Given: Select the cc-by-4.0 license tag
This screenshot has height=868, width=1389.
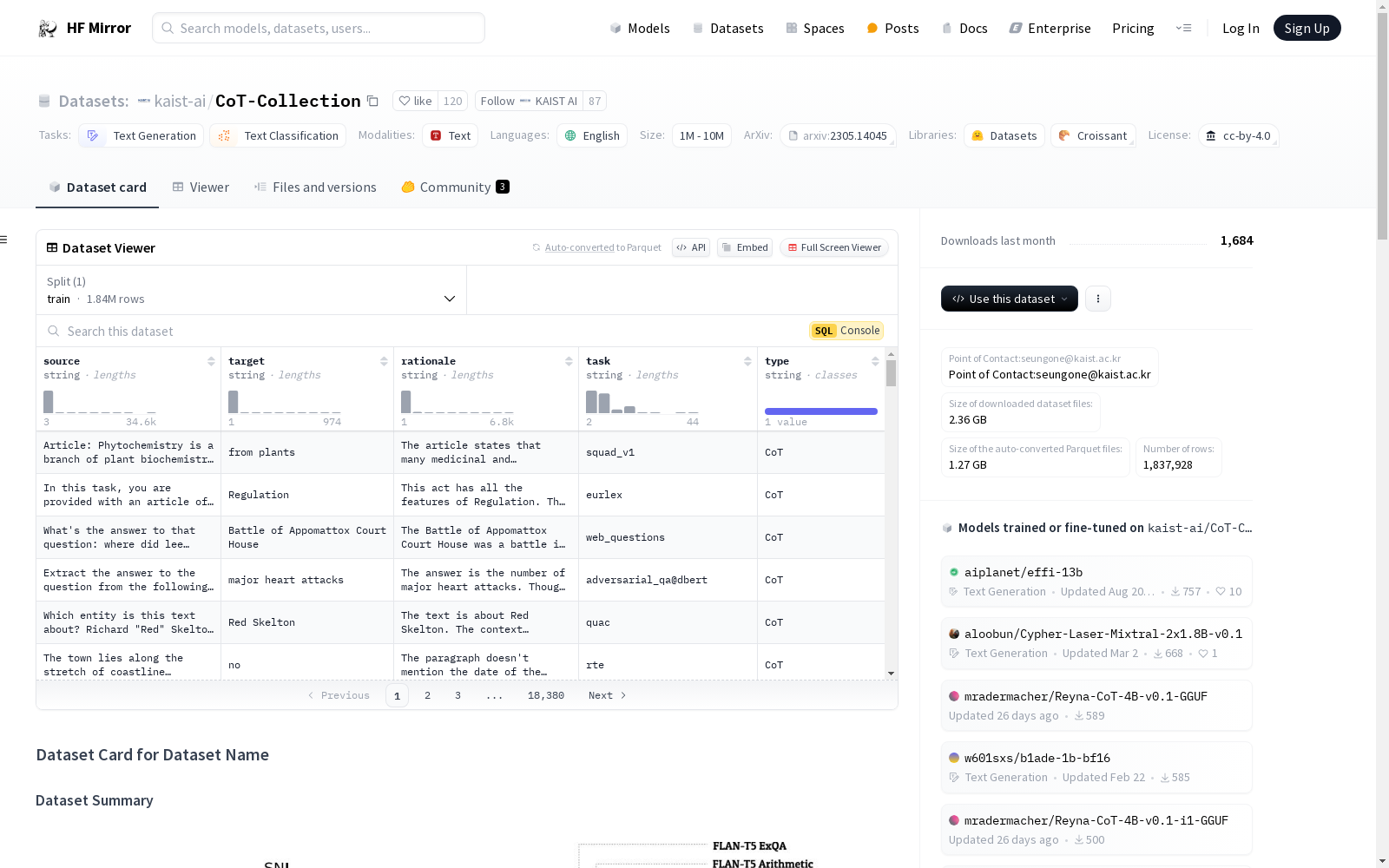Looking at the screenshot, I should pyautogui.click(x=1238, y=135).
